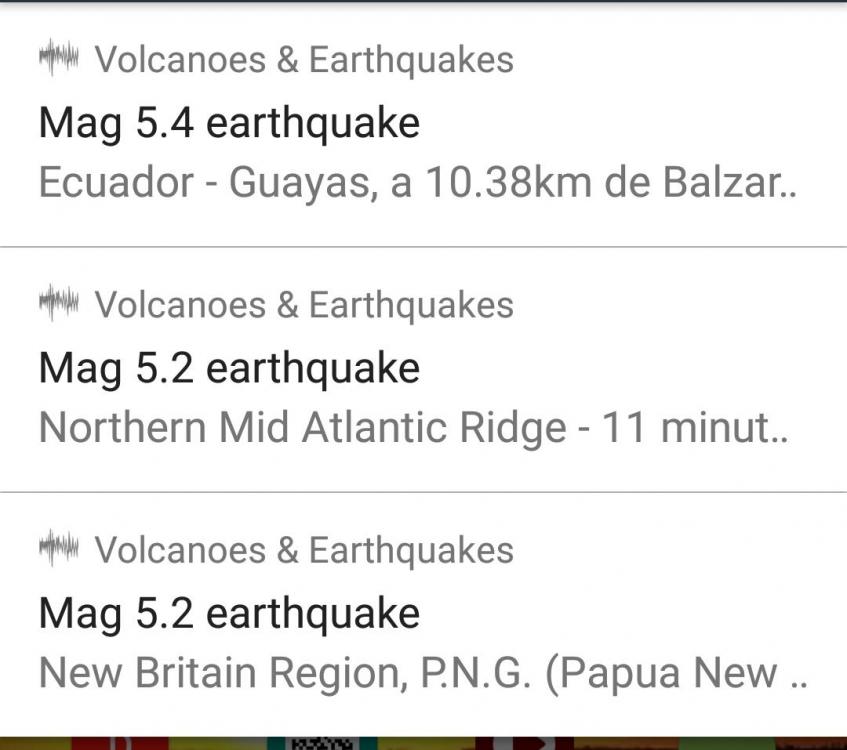Image resolution: width=847 pixels, height=750 pixels.
Task: Select Volcanoes & Earthquakes label above Mid Atlantic alert
Action: click(303, 305)
